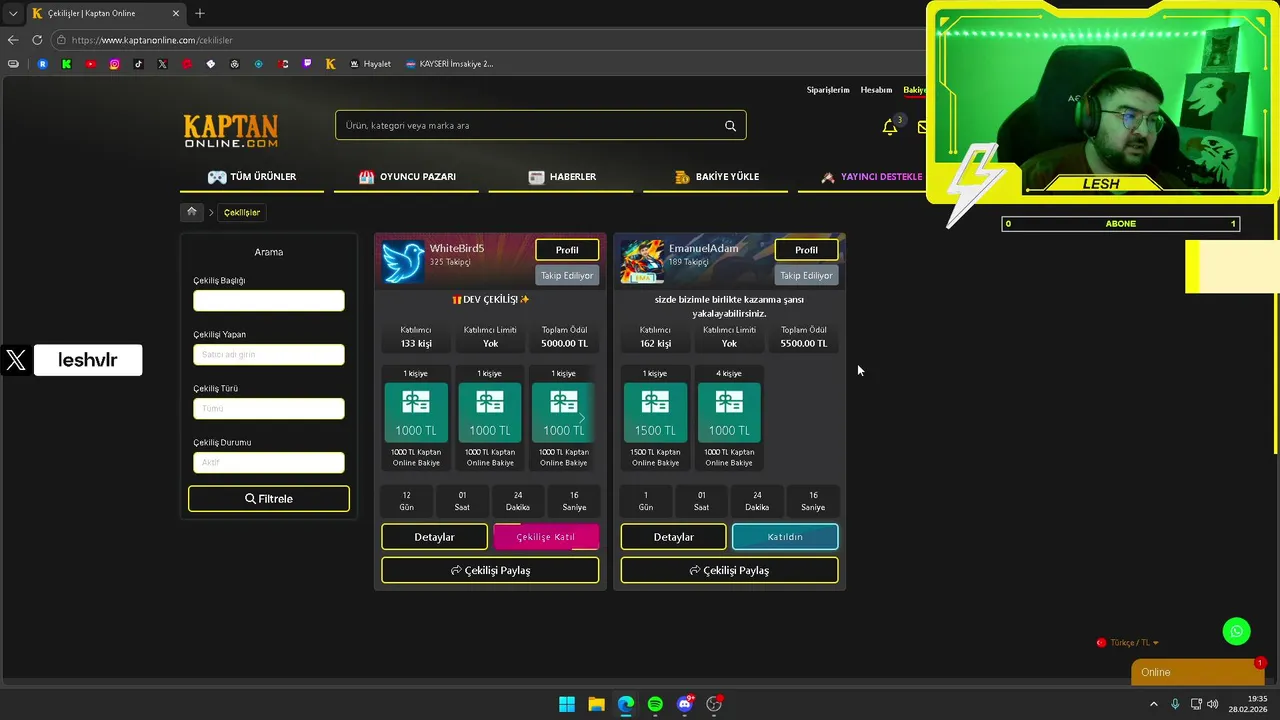The width and height of the screenshot is (1280, 720).
Task: Open File Explorer from taskbar
Action: tap(596, 704)
